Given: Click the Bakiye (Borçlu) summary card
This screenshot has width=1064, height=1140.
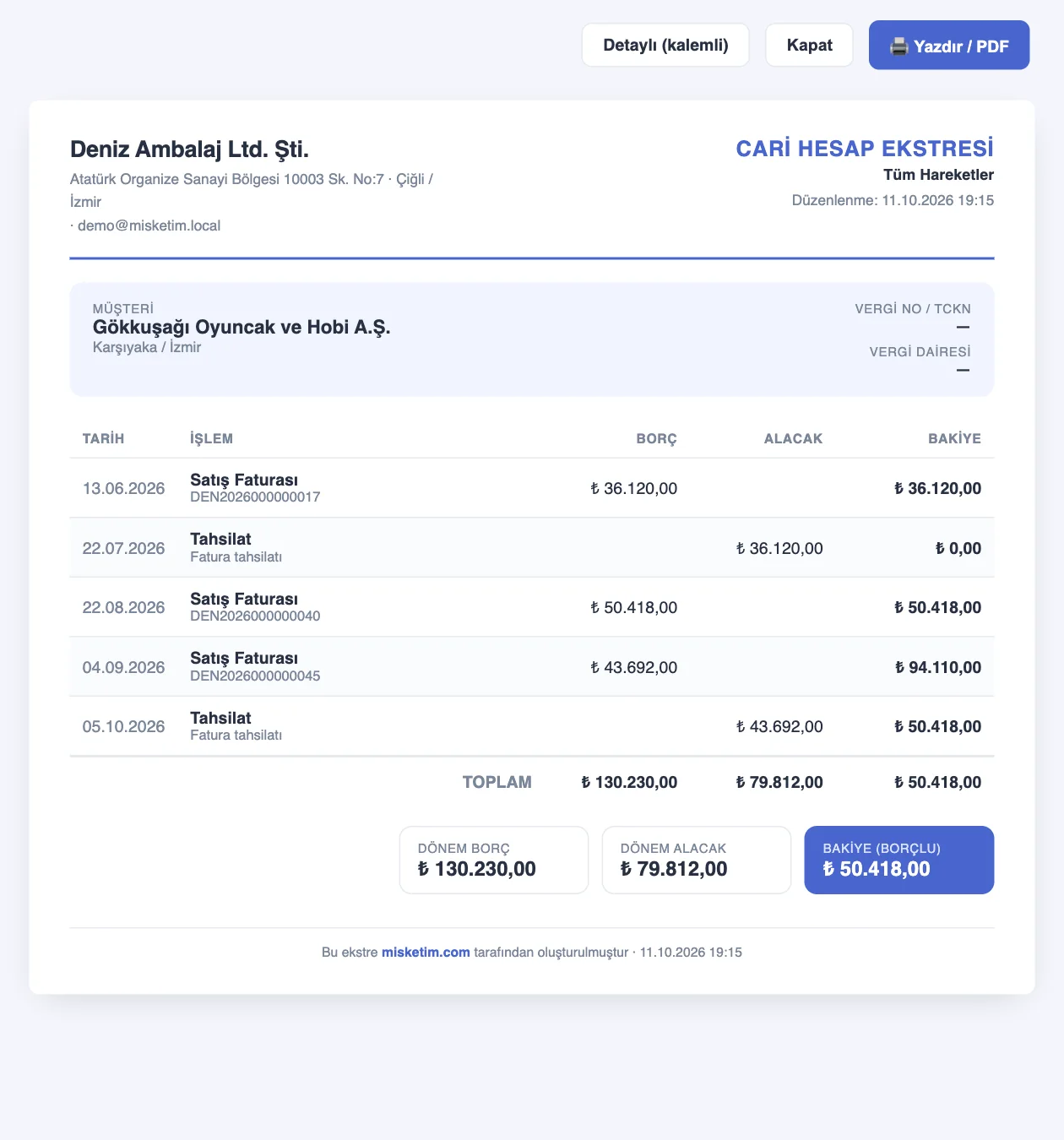Looking at the screenshot, I should point(898,860).
